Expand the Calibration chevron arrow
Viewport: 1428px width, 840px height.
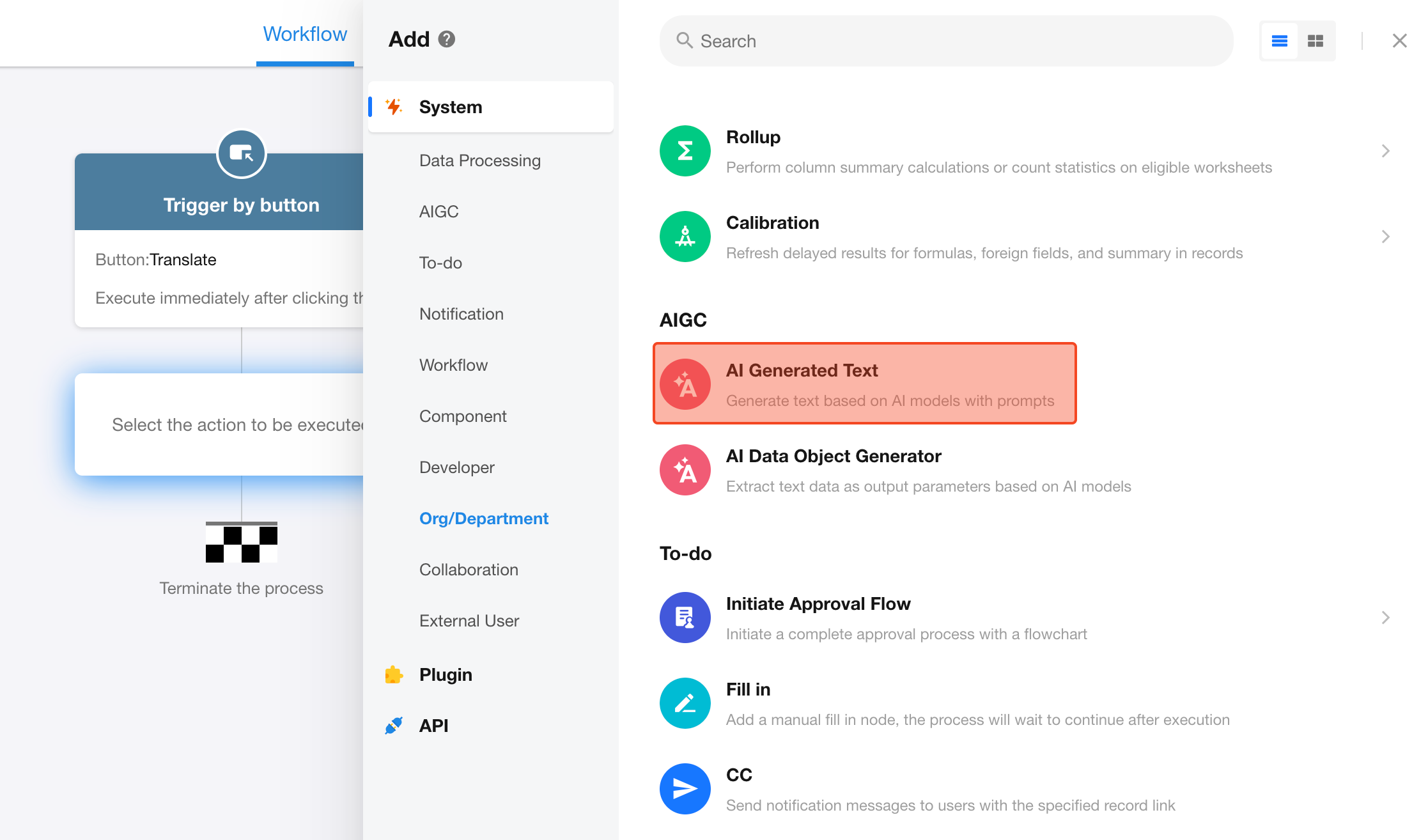(1385, 237)
